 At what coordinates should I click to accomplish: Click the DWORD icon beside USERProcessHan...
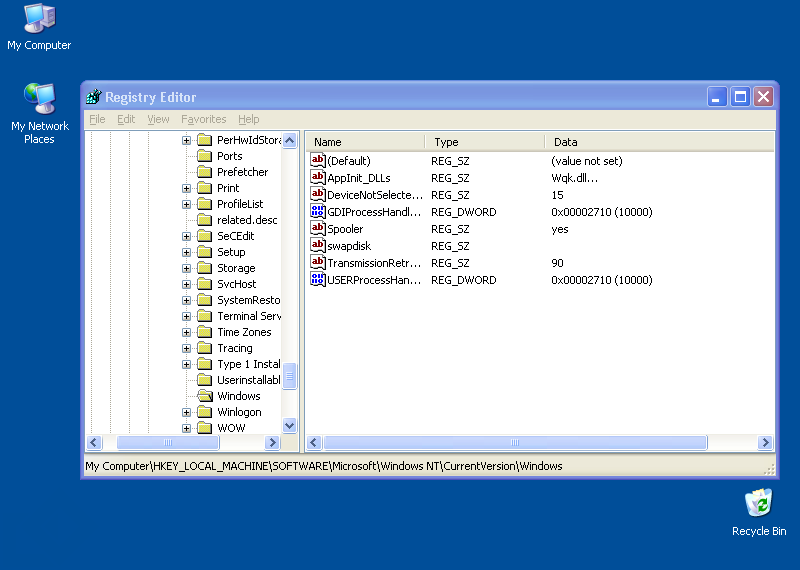(x=317, y=280)
